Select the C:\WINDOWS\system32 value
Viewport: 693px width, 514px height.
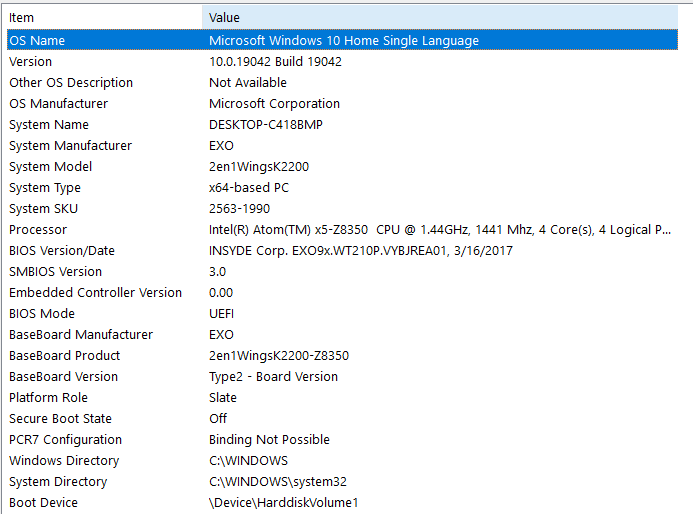pos(278,482)
